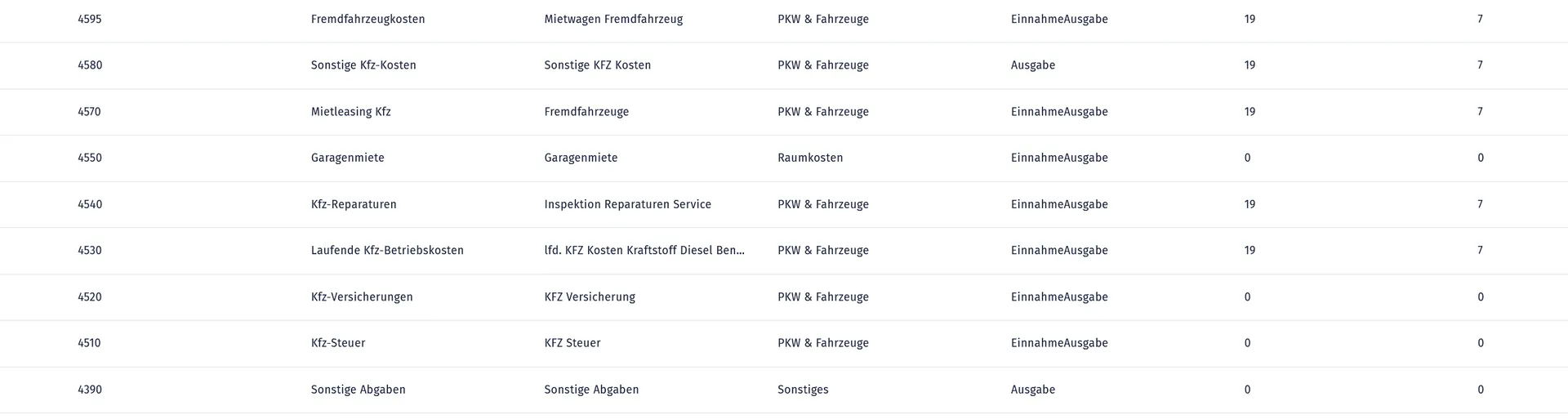This screenshot has width=1568, height=419.
Task: Click the Fremdfahrzeugkosten account name
Action: [367, 19]
